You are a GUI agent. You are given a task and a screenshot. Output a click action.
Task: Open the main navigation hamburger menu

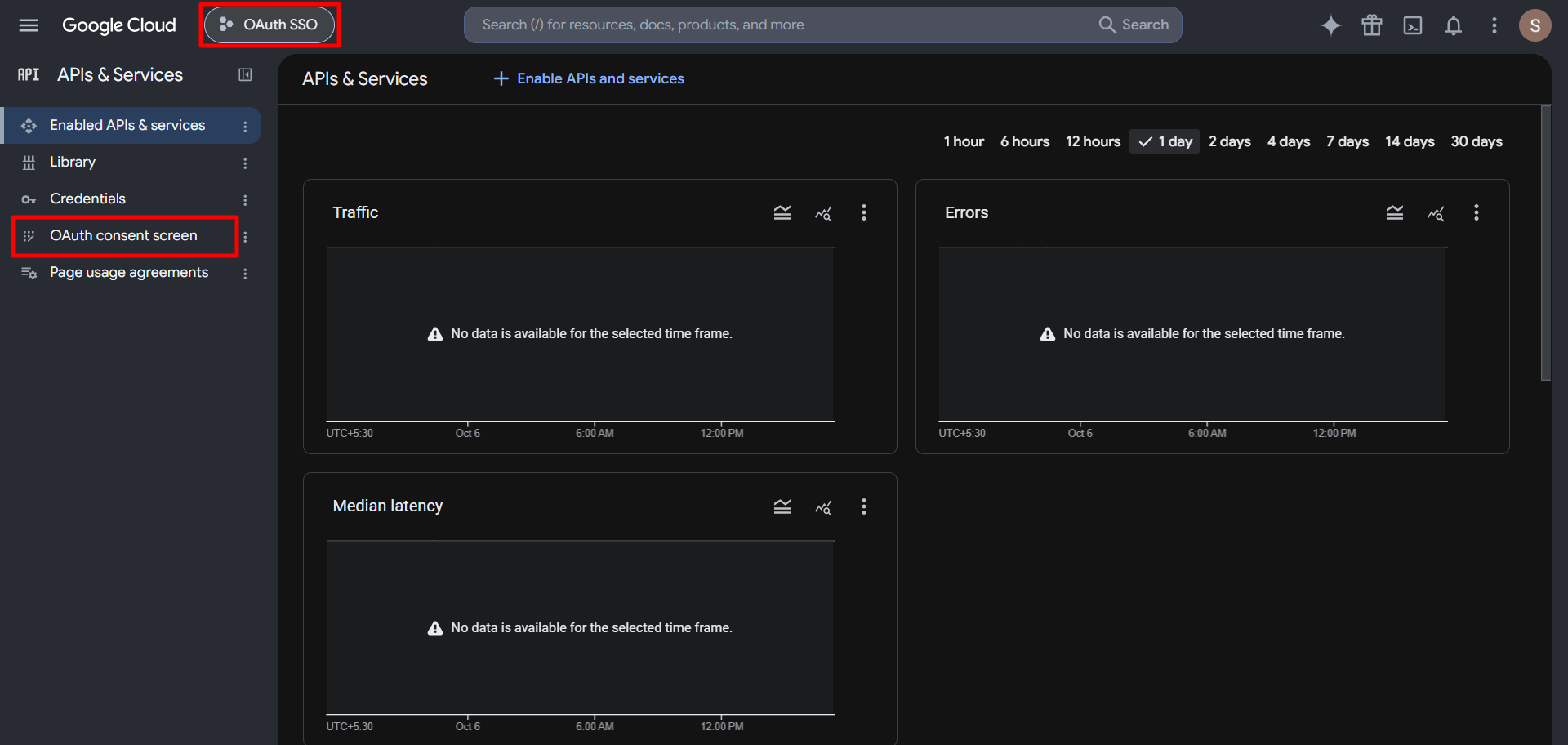29,25
